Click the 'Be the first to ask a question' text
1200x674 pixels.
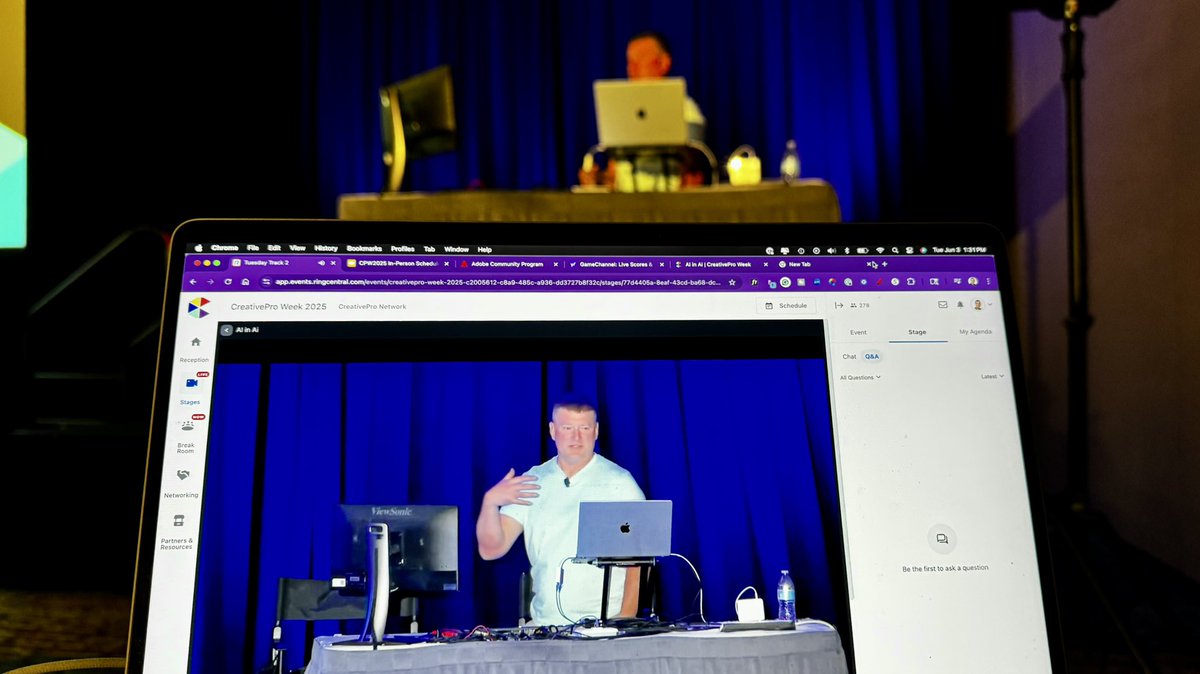pos(945,568)
